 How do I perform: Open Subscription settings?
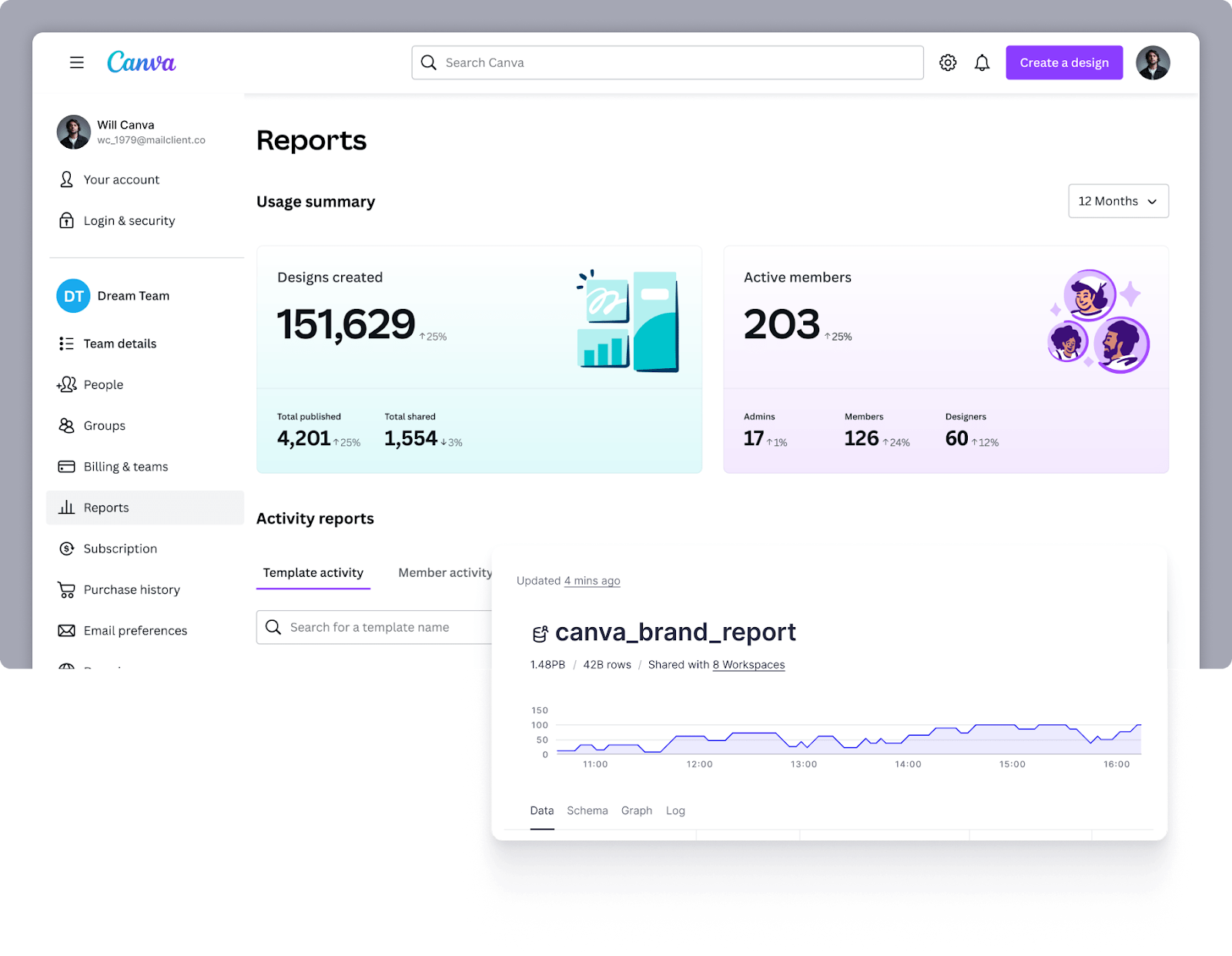tap(120, 548)
